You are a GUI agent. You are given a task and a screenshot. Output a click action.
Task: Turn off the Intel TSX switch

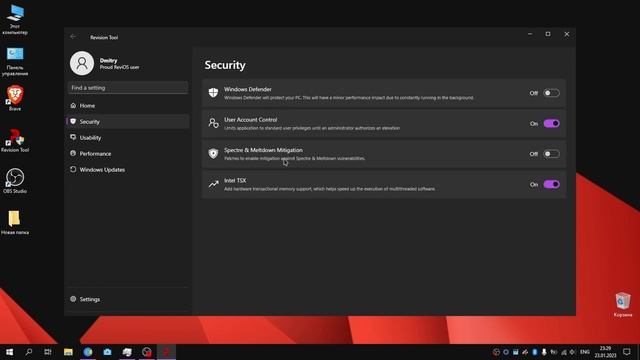click(551, 184)
